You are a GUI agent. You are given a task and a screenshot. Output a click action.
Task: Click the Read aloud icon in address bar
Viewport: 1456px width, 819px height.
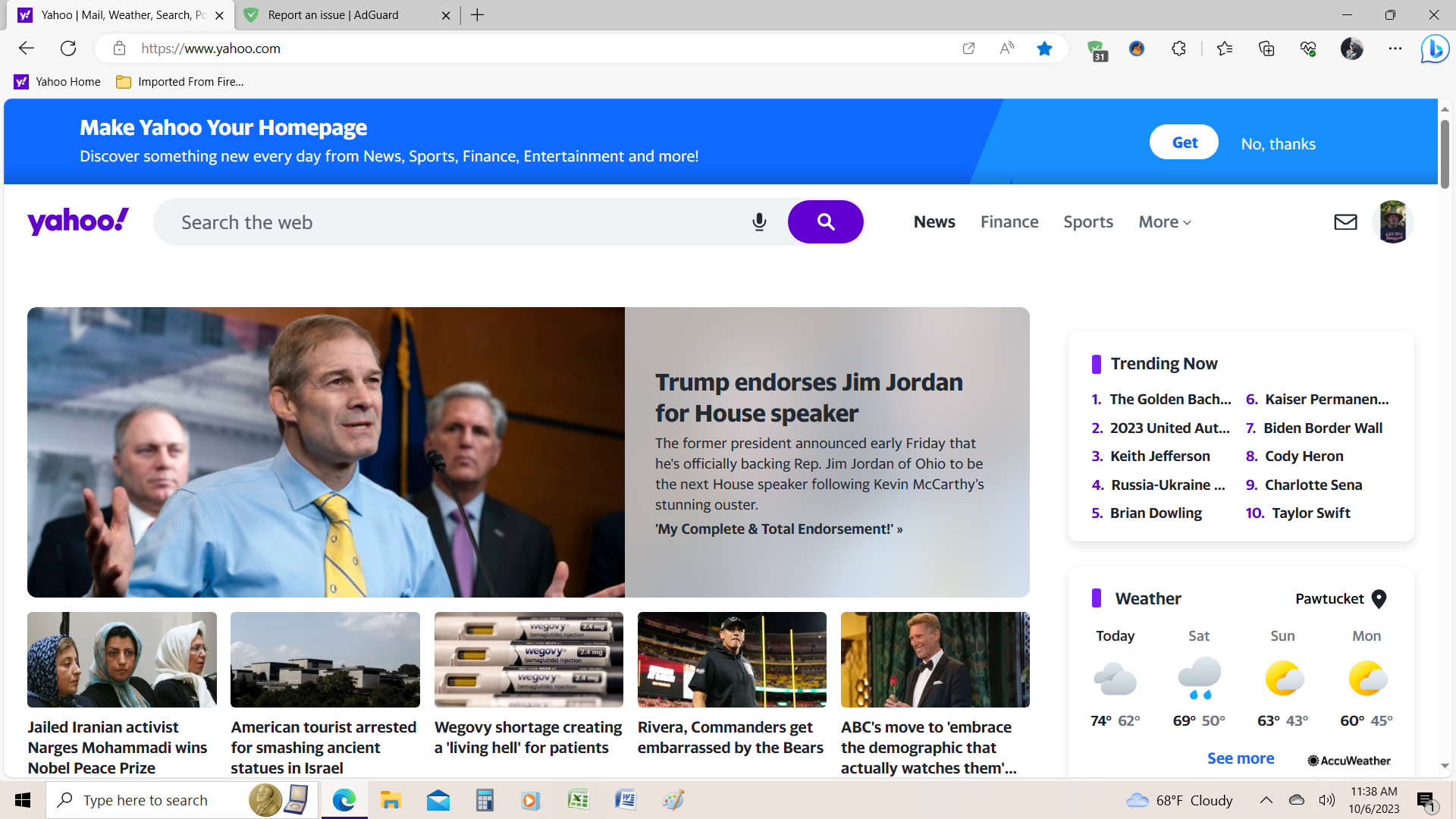tap(1006, 49)
